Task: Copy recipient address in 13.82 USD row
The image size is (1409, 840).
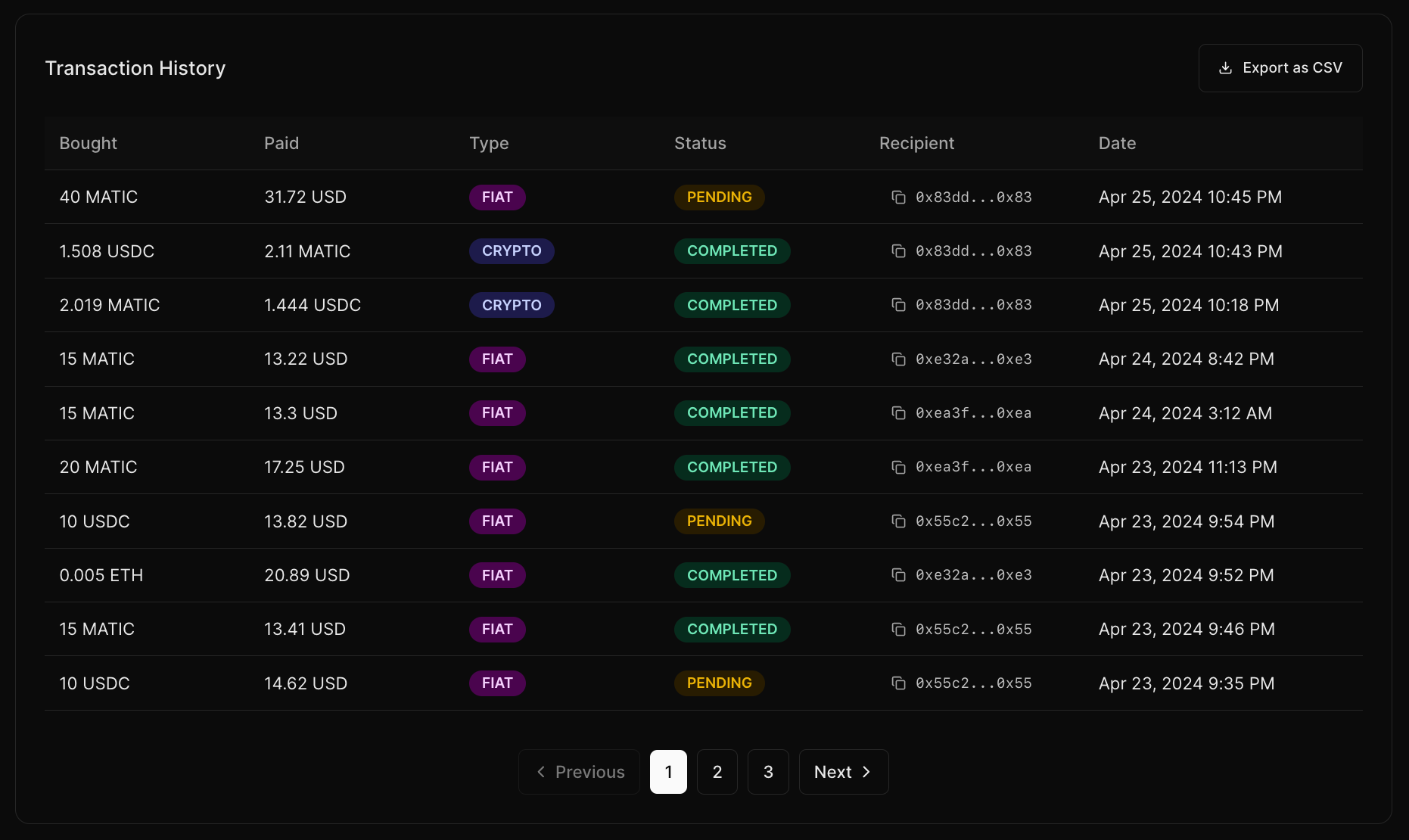Action: coord(898,521)
